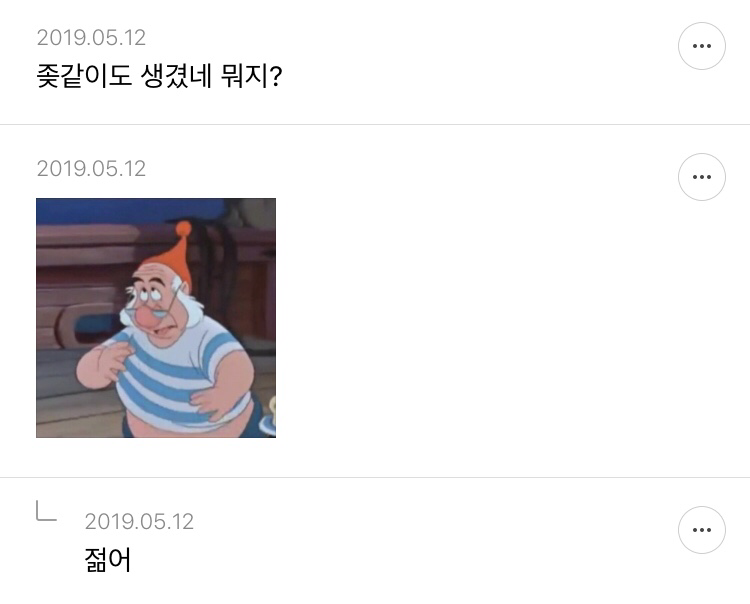Click the date above the image comment

coord(91,169)
